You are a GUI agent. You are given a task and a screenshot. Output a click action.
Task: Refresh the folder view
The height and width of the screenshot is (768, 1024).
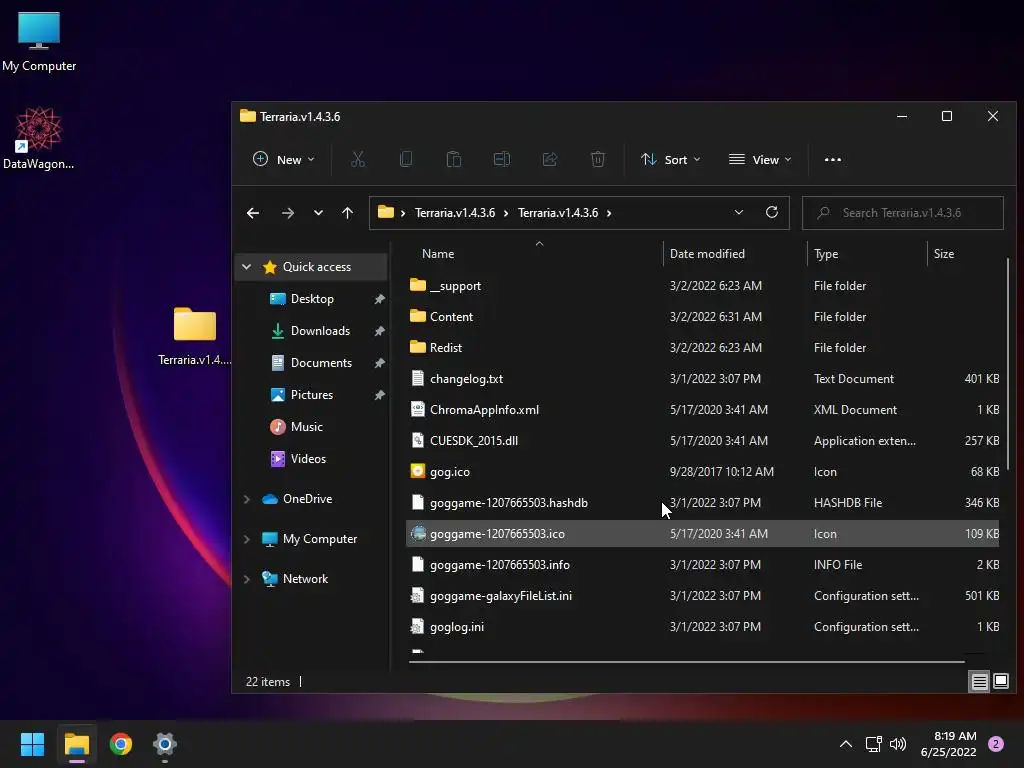pos(772,212)
